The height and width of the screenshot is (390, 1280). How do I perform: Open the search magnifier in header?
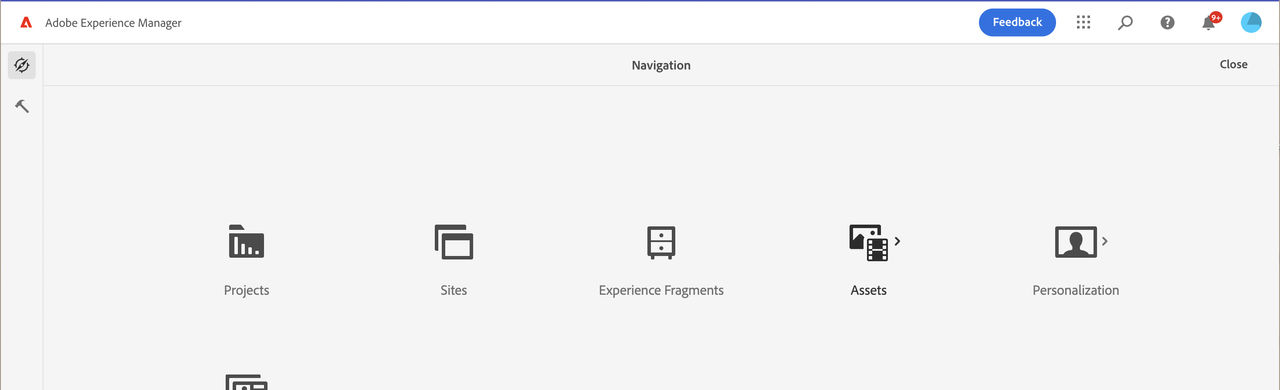tap(1125, 22)
